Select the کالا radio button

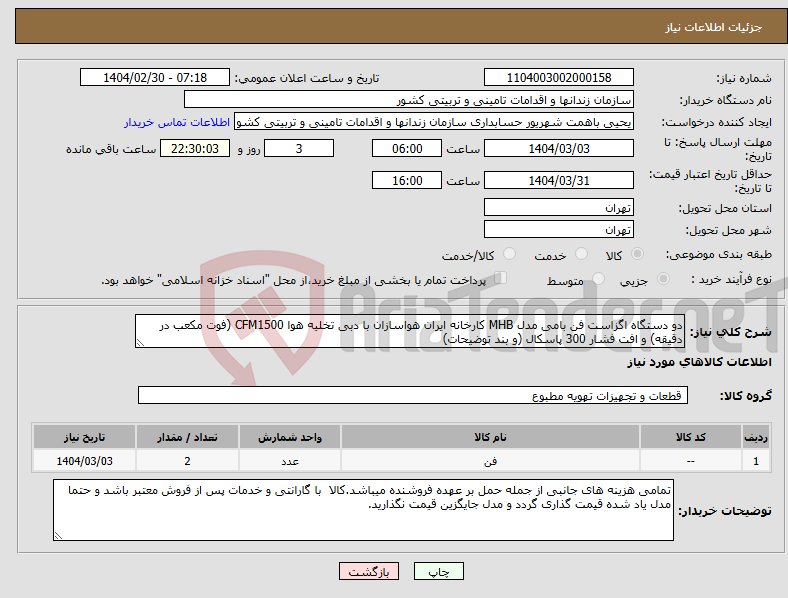(x=637, y=254)
